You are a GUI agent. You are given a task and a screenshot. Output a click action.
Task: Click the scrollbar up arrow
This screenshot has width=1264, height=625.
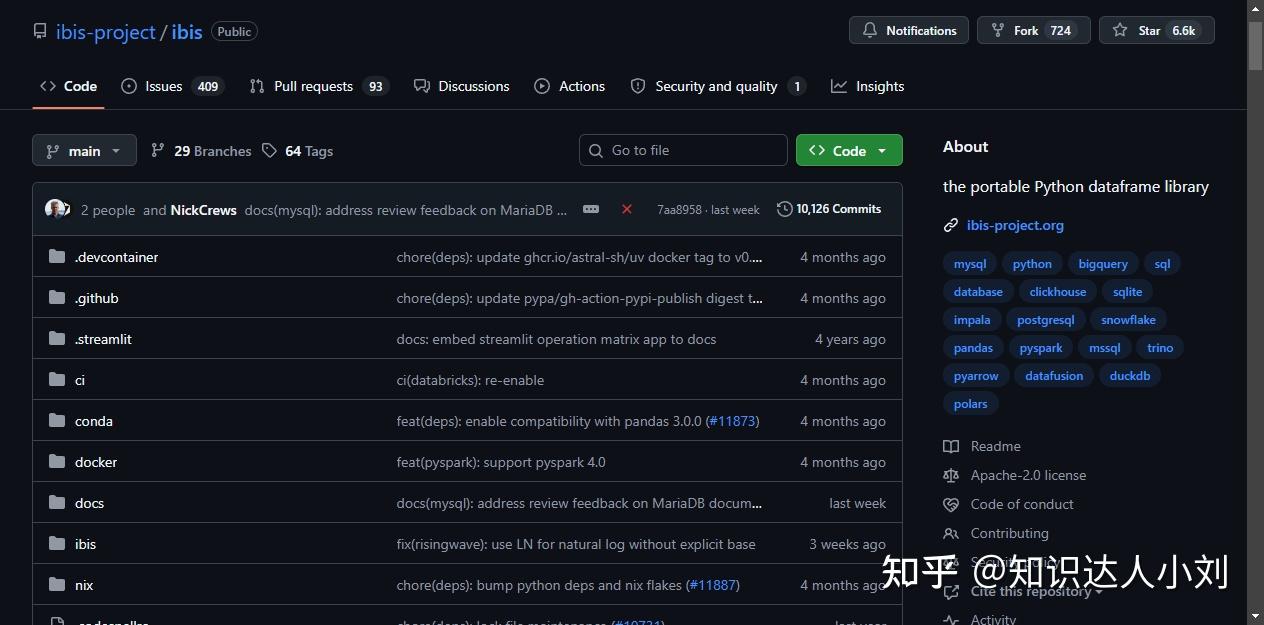point(1255,8)
